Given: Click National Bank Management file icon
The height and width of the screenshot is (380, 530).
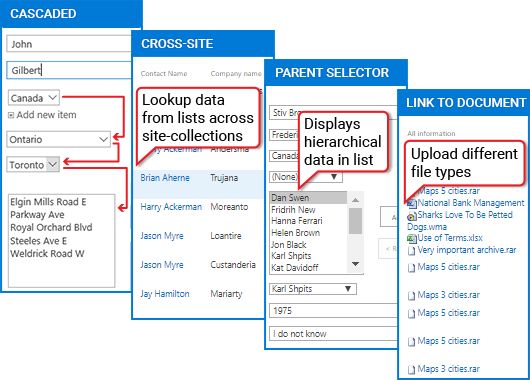Looking at the screenshot, I should click(412, 204).
